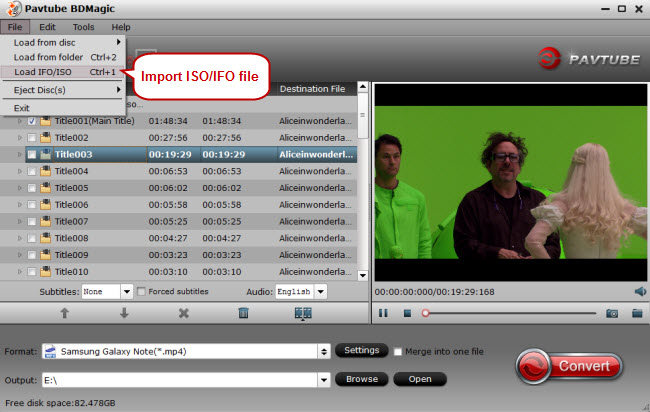Check the Title008 checkbox
Viewport: 650px width, 412px height.
pos(32,238)
